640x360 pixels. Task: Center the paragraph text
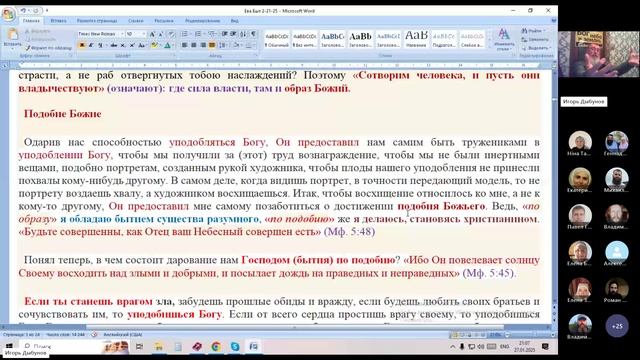(193, 45)
